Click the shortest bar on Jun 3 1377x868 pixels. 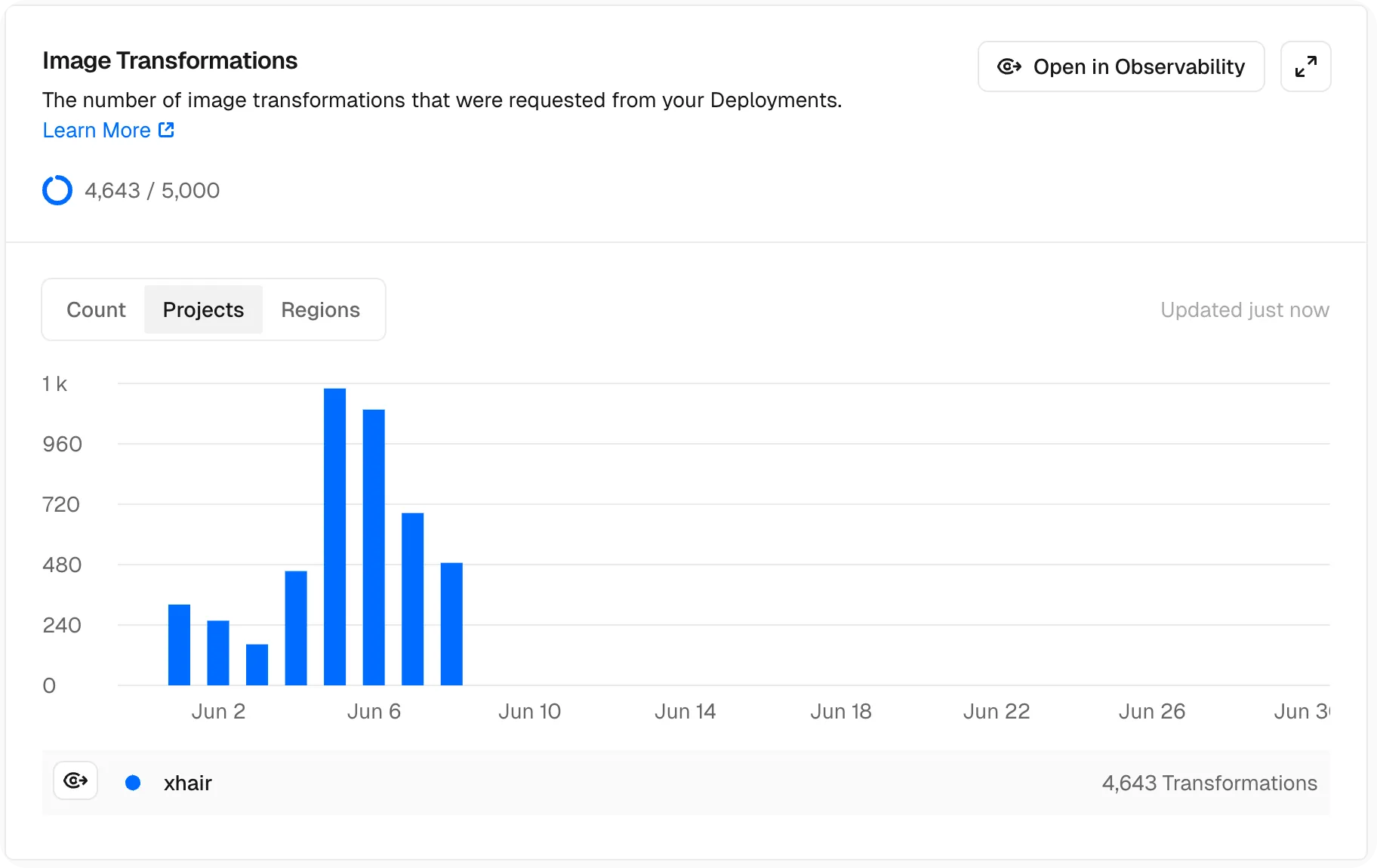257,665
